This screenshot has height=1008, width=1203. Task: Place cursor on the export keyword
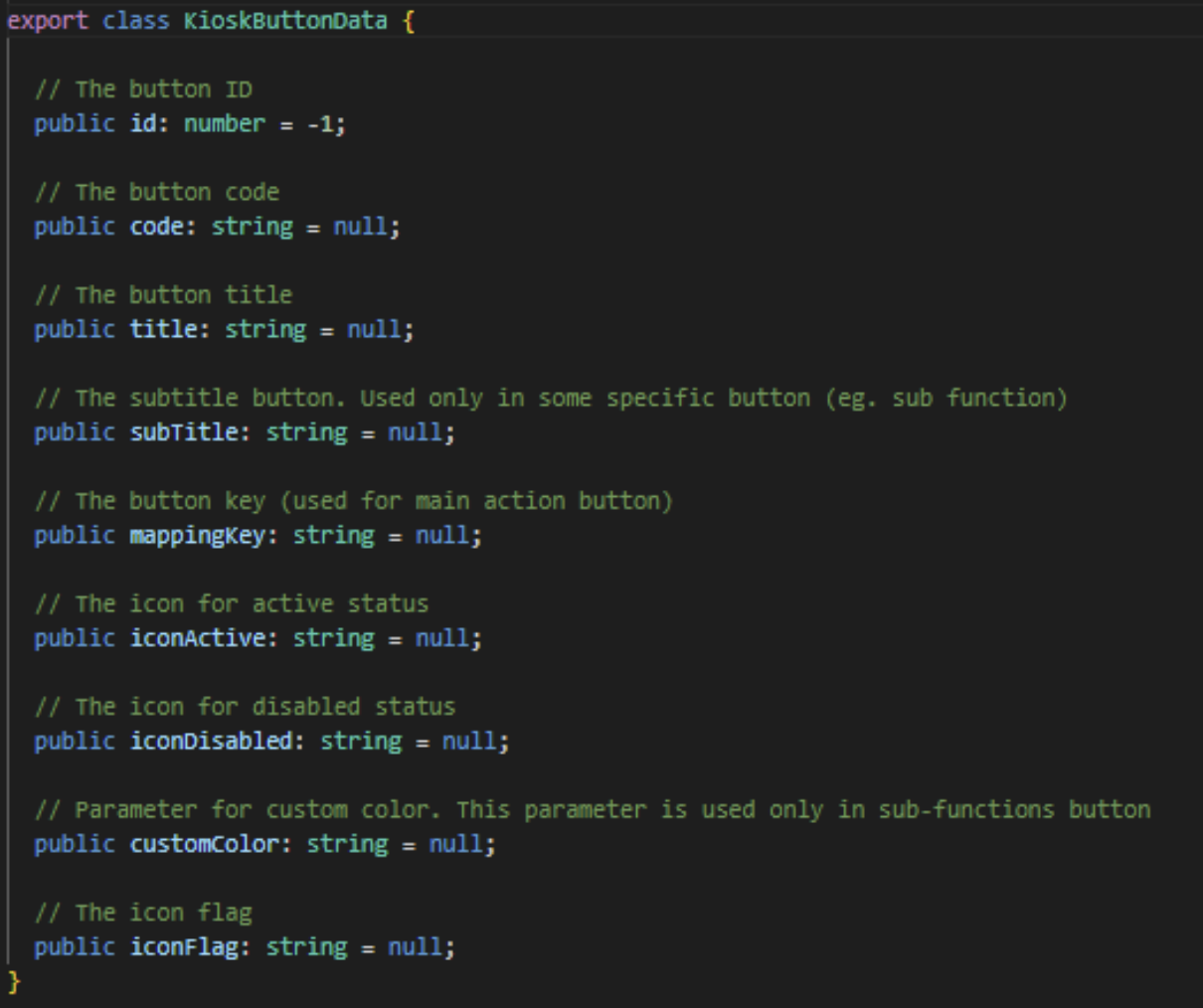click(x=48, y=21)
